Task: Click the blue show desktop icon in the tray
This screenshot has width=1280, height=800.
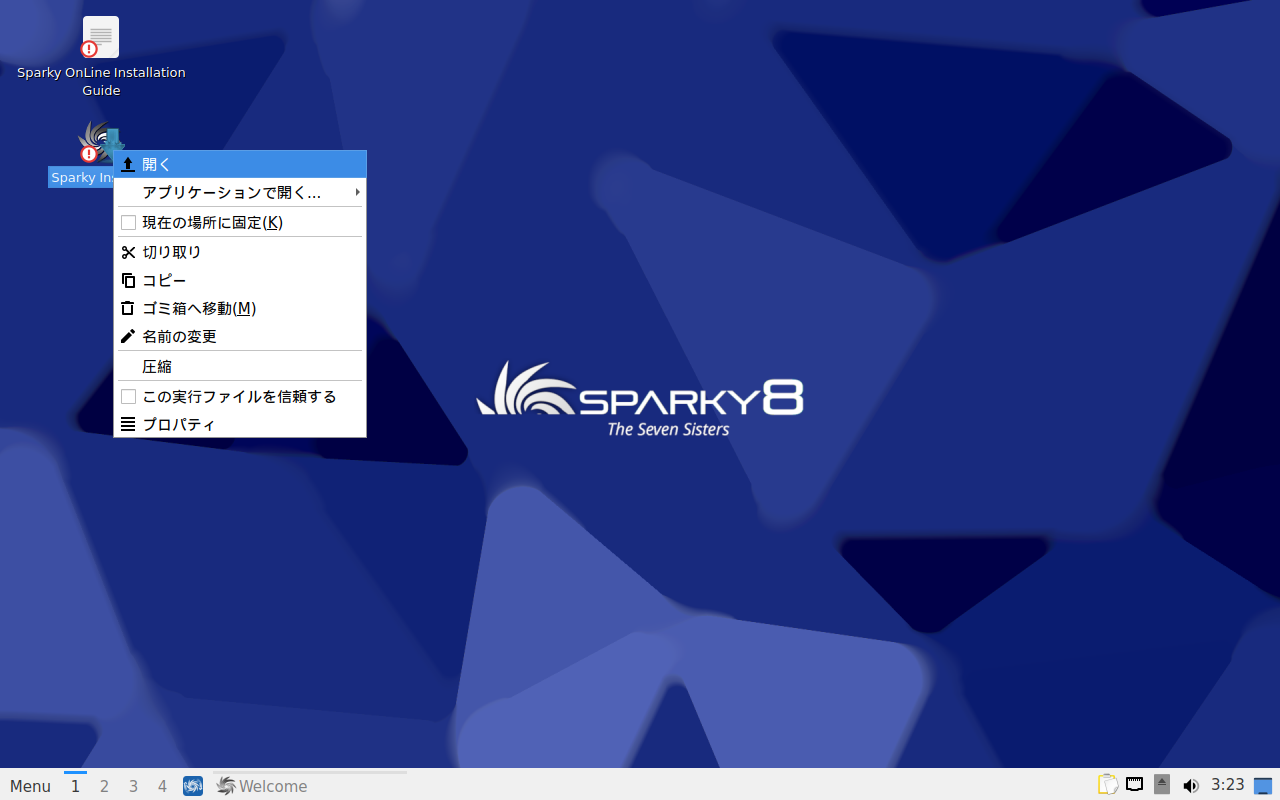Action: pyautogui.click(x=1264, y=785)
